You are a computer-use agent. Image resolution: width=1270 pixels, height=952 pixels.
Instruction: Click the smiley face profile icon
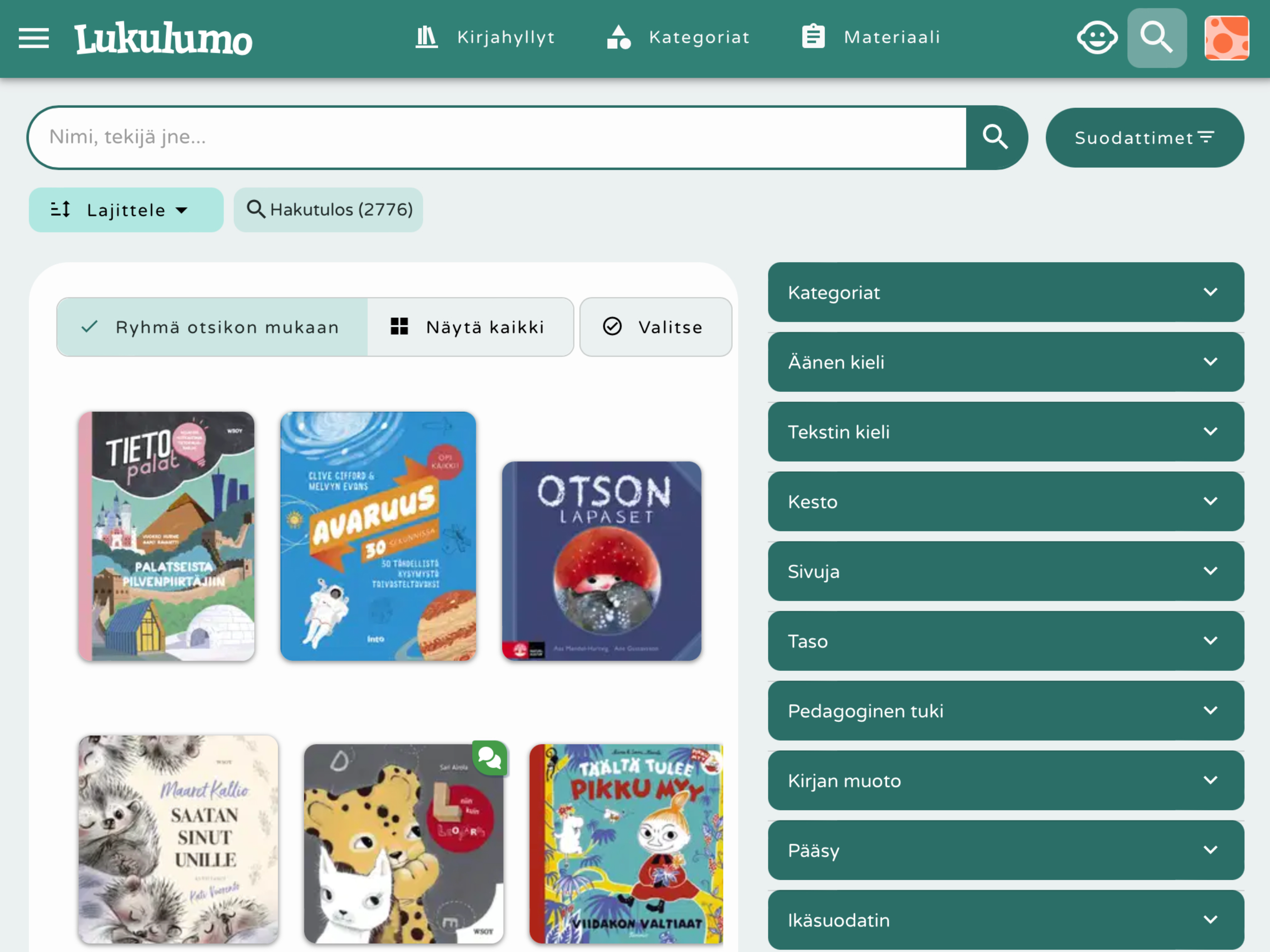[1097, 38]
